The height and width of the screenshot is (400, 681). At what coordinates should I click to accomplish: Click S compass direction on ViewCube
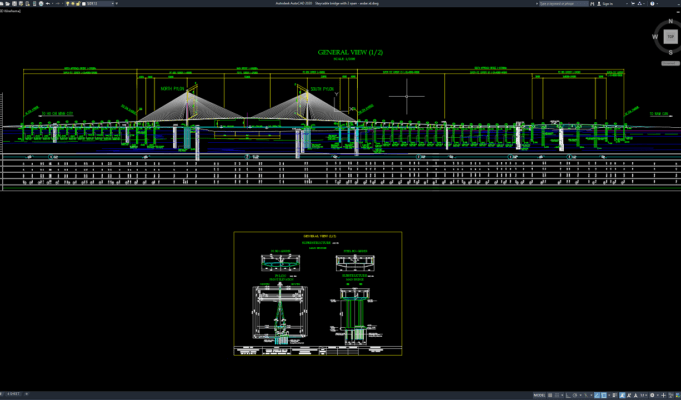point(671,53)
